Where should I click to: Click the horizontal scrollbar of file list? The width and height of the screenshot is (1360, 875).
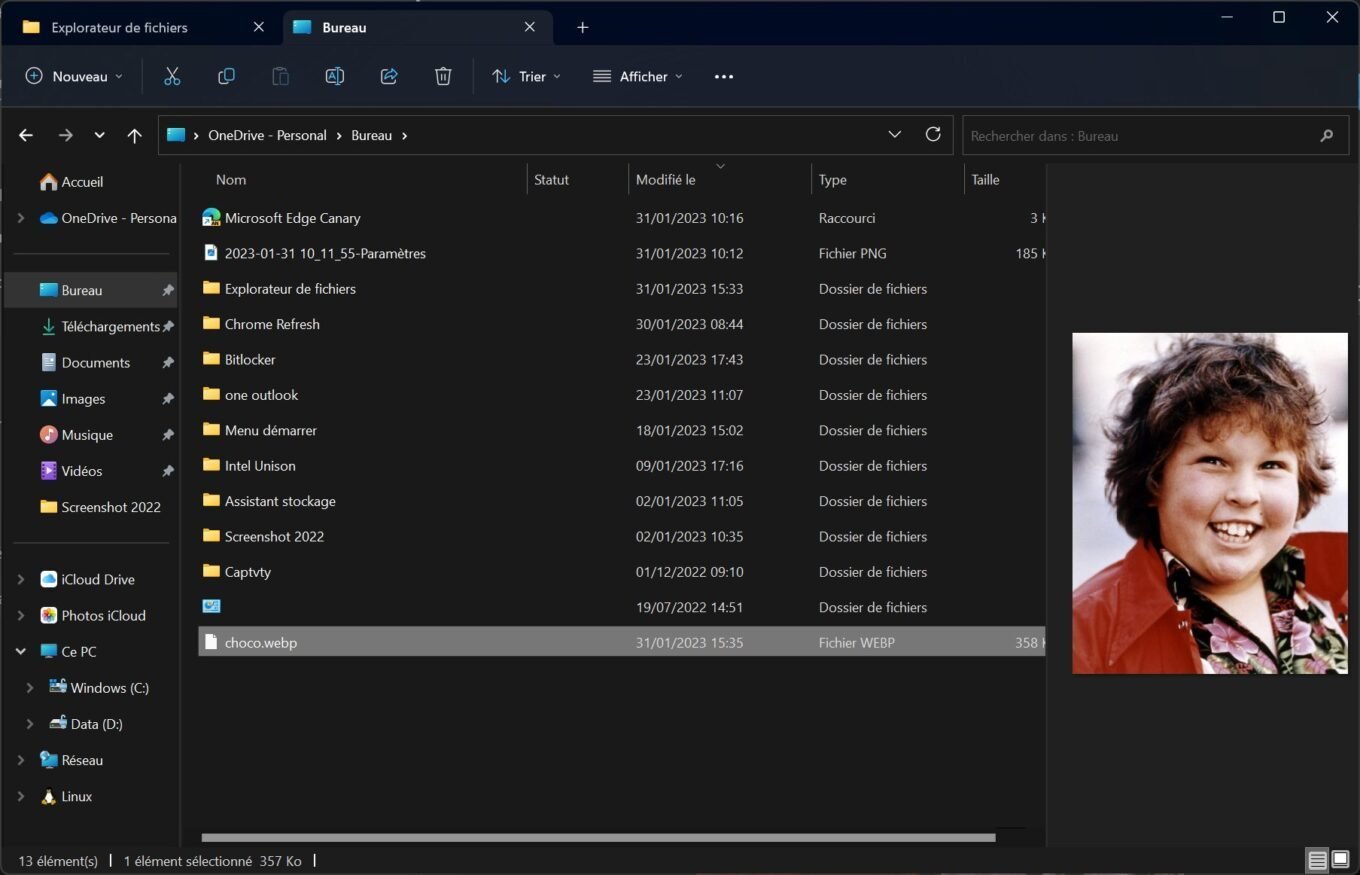598,838
